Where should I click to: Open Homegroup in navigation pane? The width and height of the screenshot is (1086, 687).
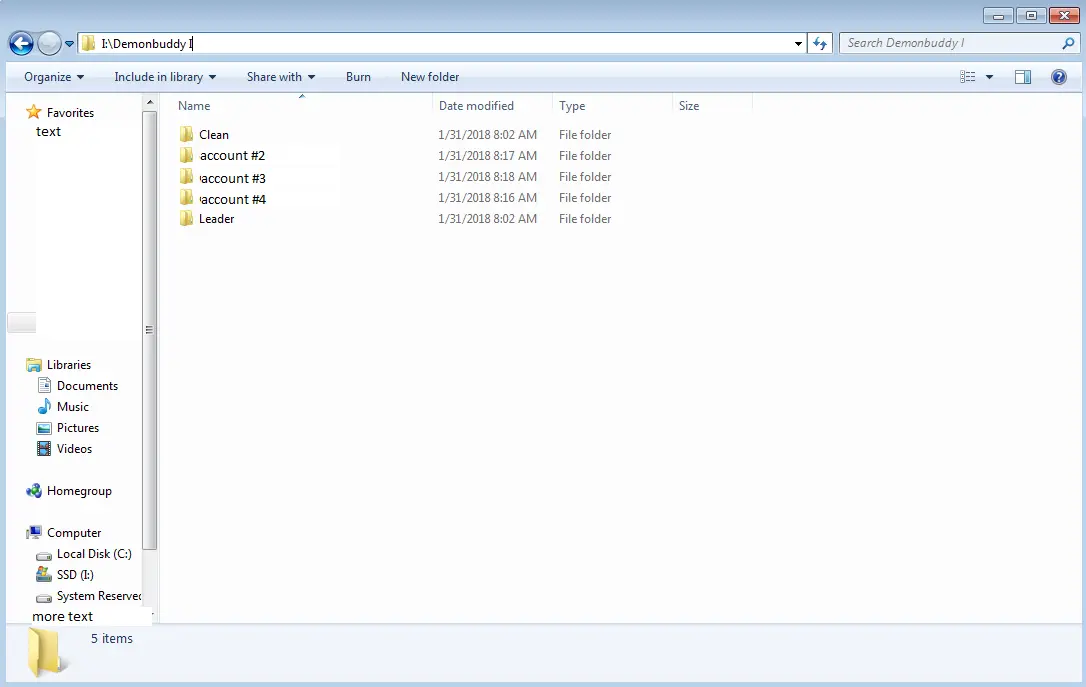point(79,491)
